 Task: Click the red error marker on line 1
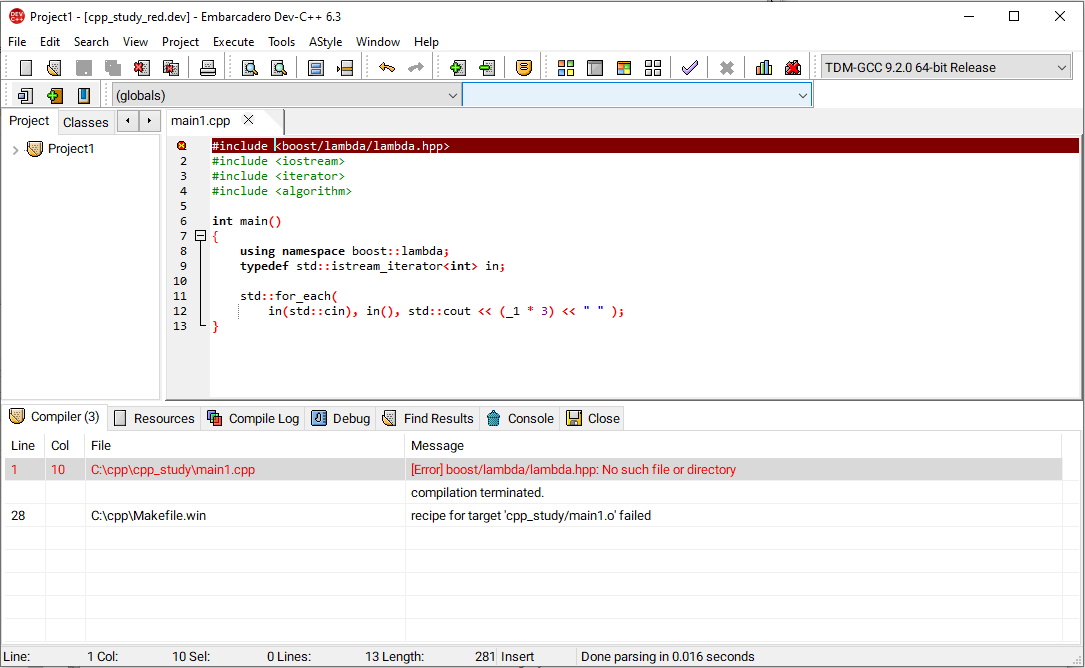(182, 146)
